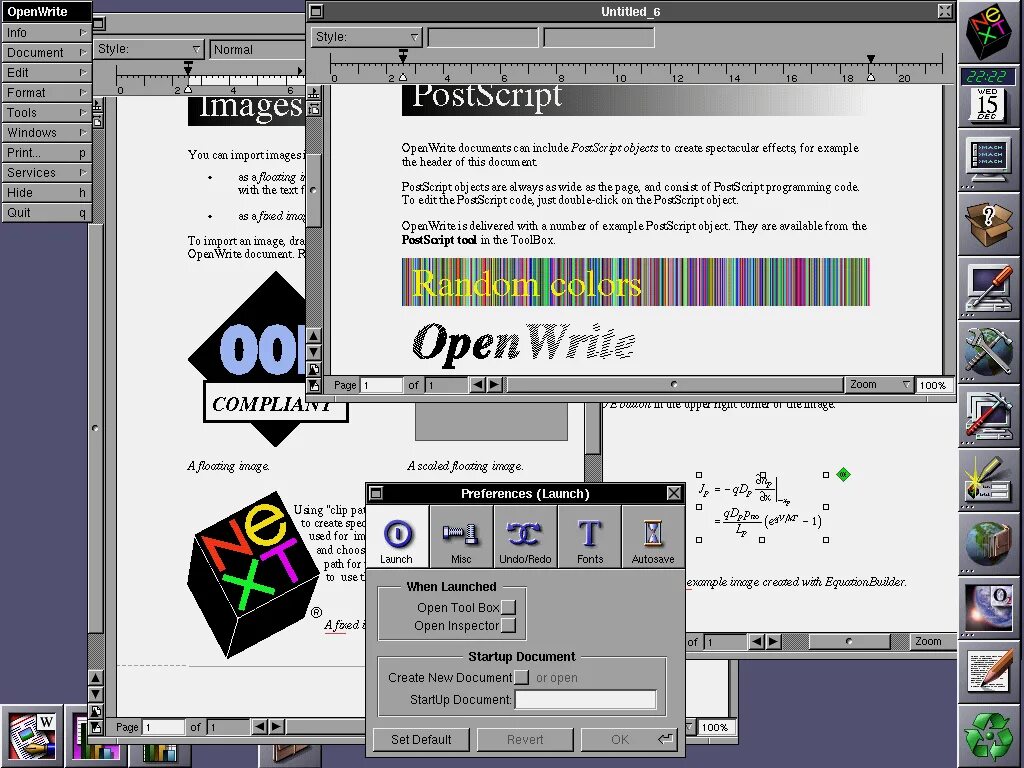Click the 100% zoom field in Untitled_6
This screenshot has height=768, width=1024.
point(933,385)
